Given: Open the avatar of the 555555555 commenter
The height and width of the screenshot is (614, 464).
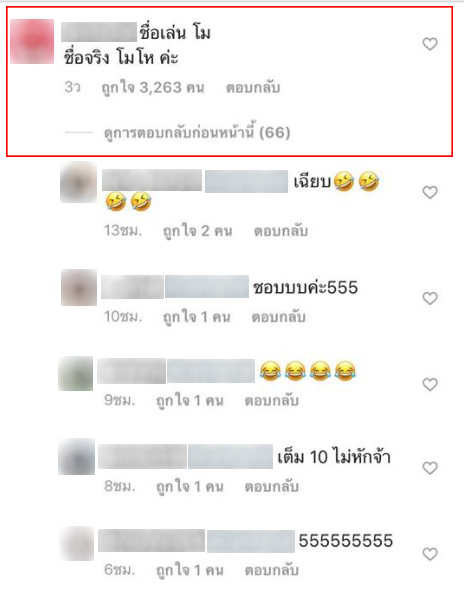Looking at the screenshot, I should pyautogui.click(x=77, y=544).
